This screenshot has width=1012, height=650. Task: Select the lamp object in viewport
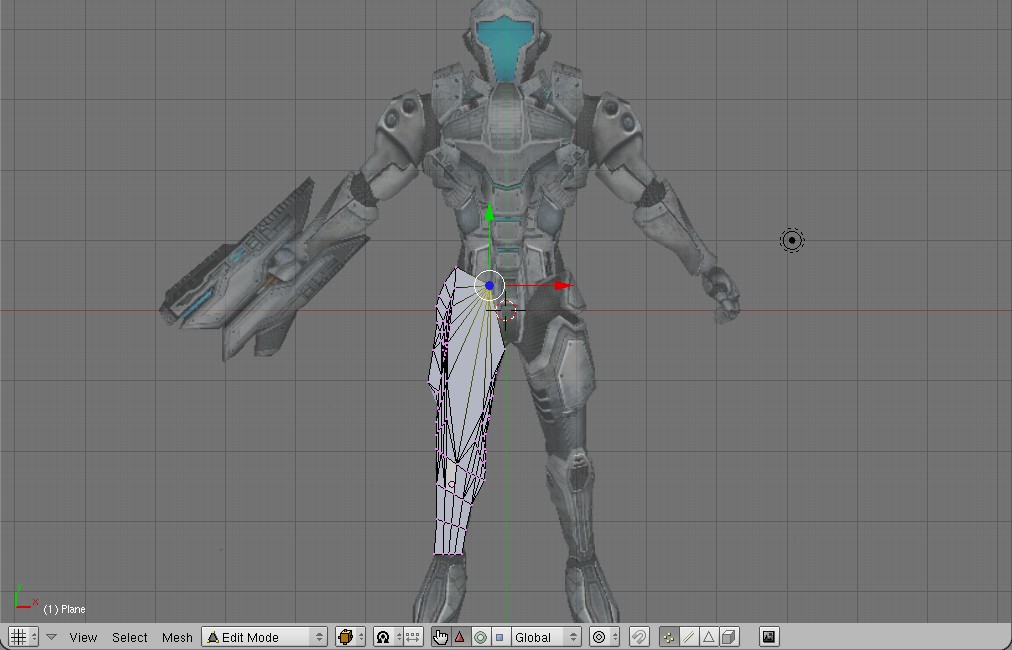pos(792,240)
